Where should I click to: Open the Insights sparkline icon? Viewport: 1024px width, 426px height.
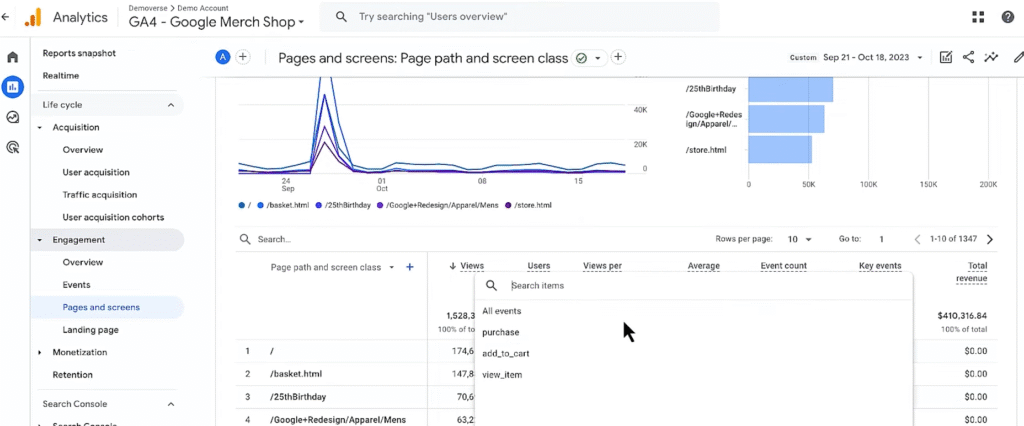click(992, 57)
